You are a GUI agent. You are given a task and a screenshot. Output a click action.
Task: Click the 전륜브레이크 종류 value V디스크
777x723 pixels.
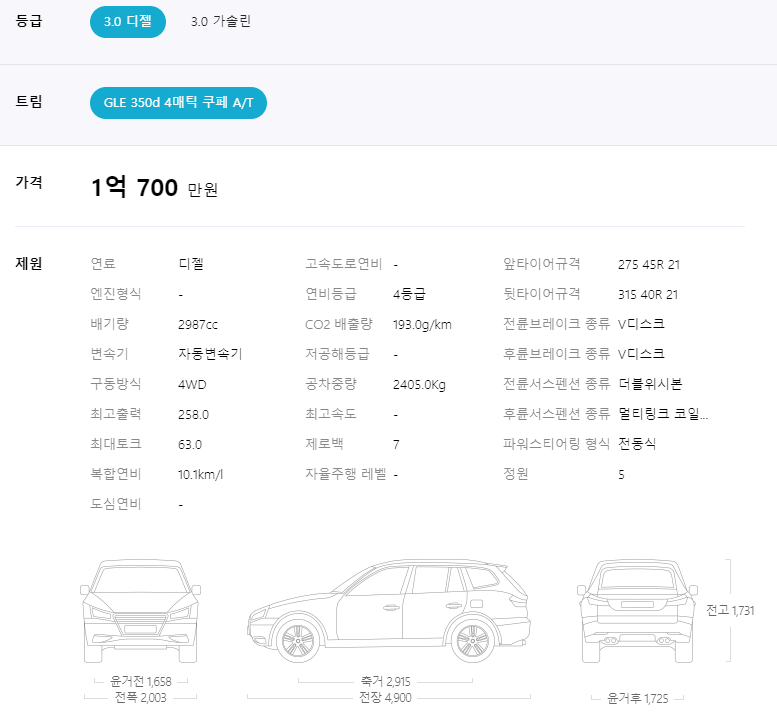pyautogui.click(x=641, y=324)
